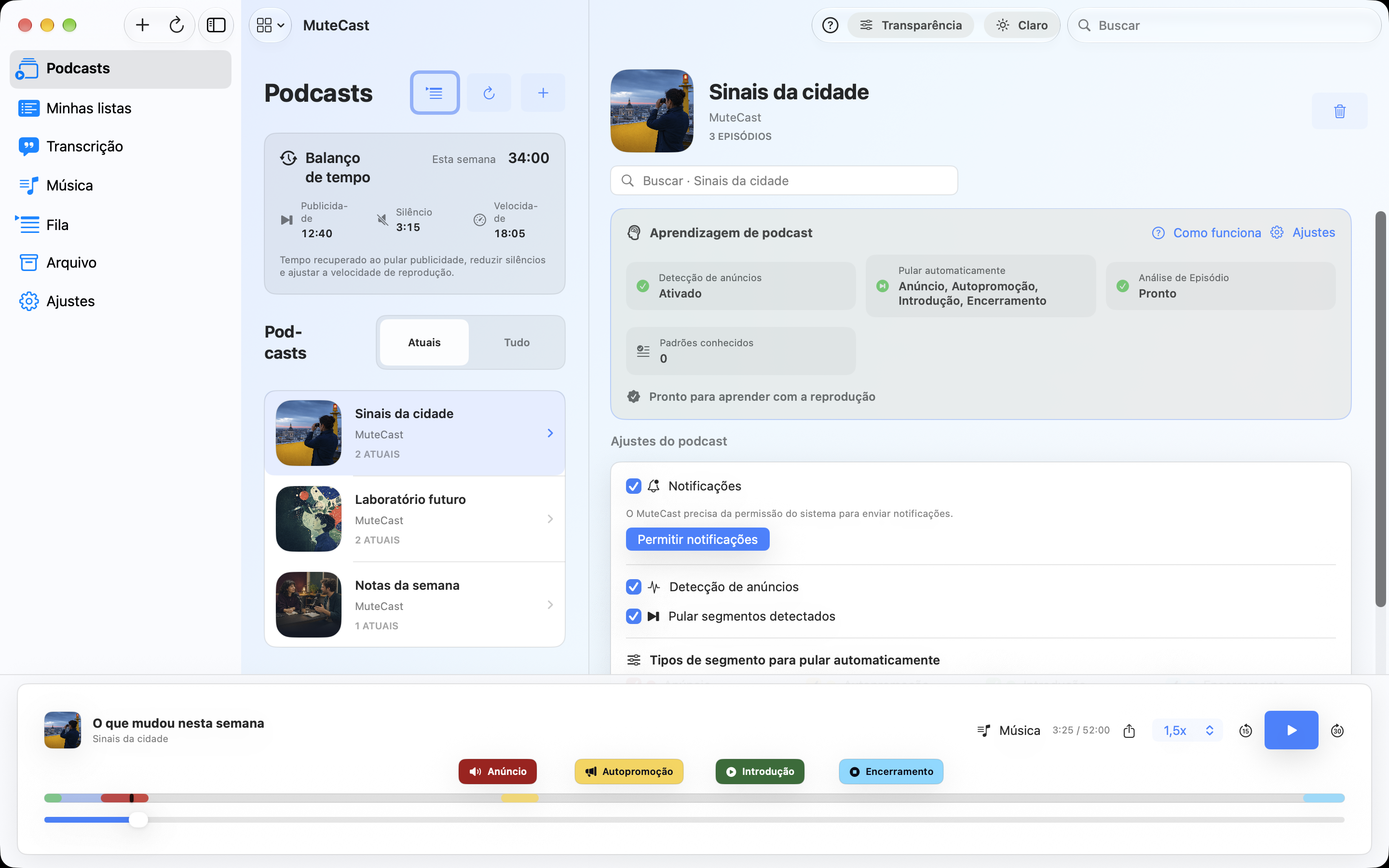Open Ajustes link in Aprendizagem de podcast

pyautogui.click(x=1303, y=232)
